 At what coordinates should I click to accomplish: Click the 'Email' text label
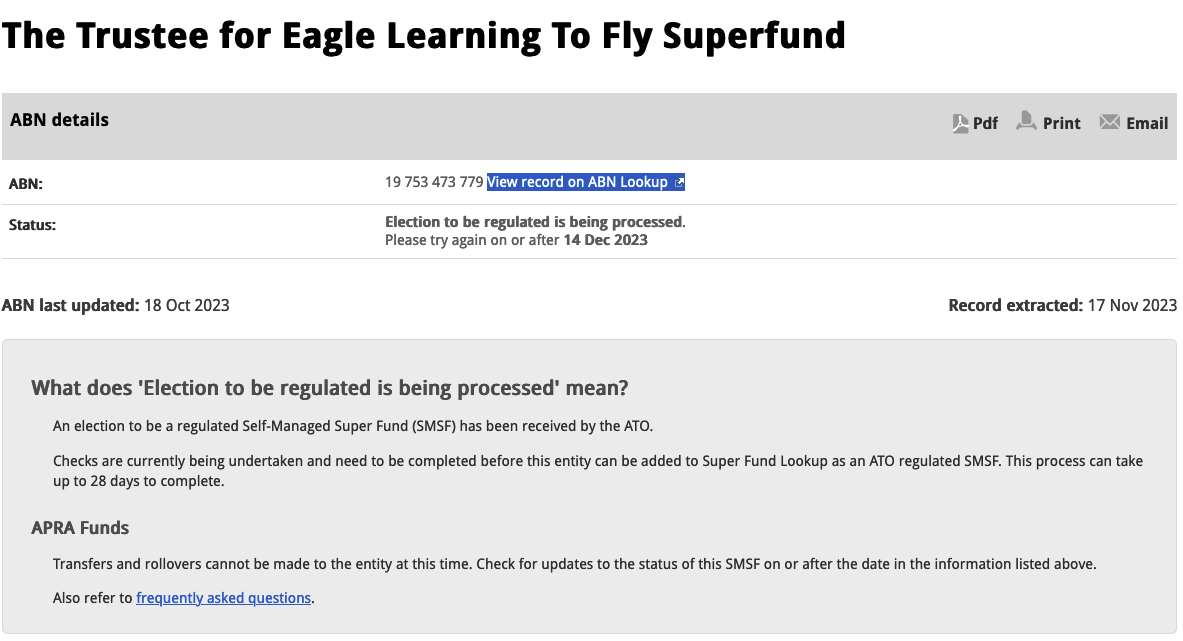pyautogui.click(x=1147, y=124)
